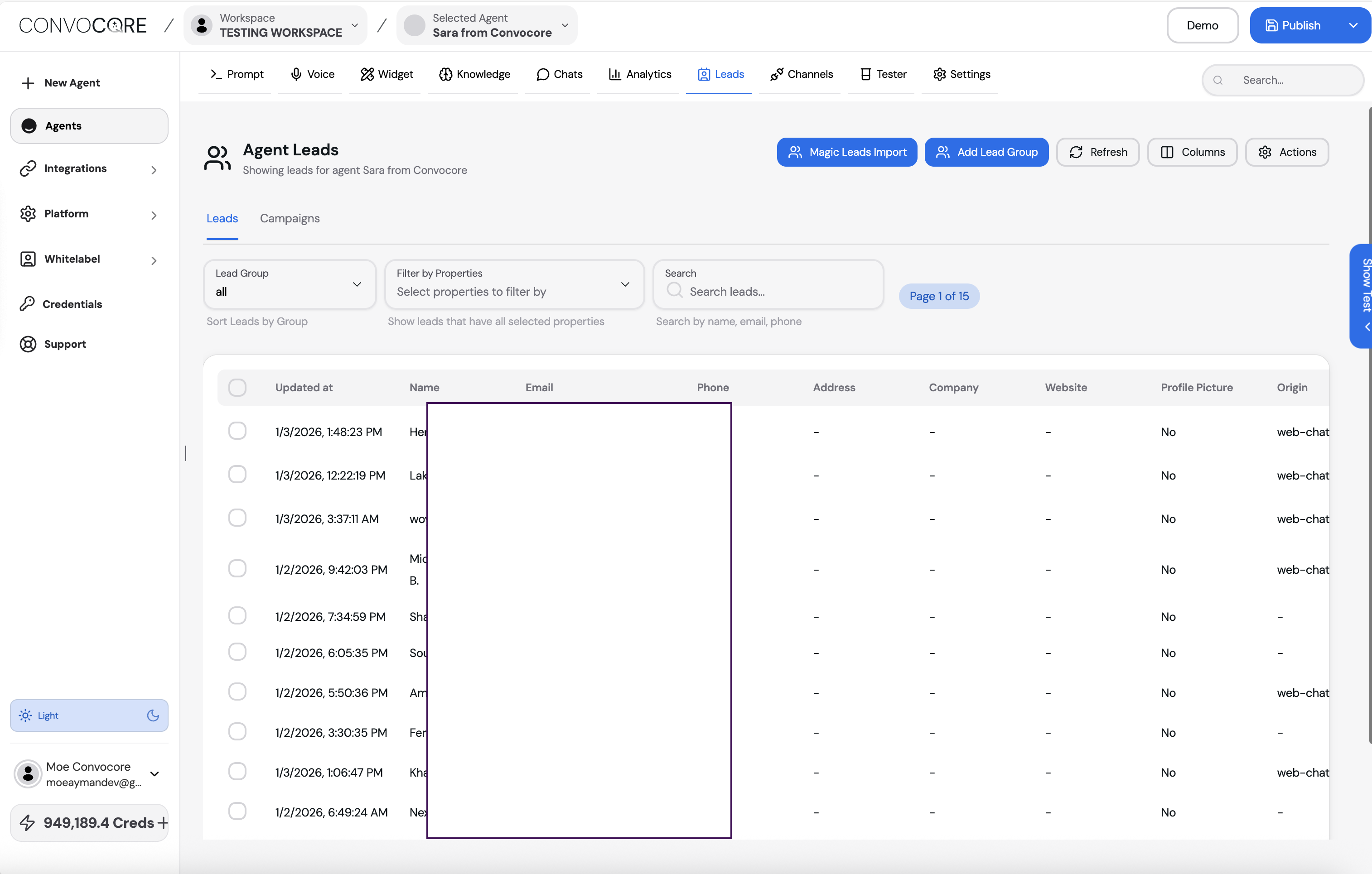This screenshot has height=874, width=1372.
Task: Check the select-all checkbox in table header
Action: point(237,387)
